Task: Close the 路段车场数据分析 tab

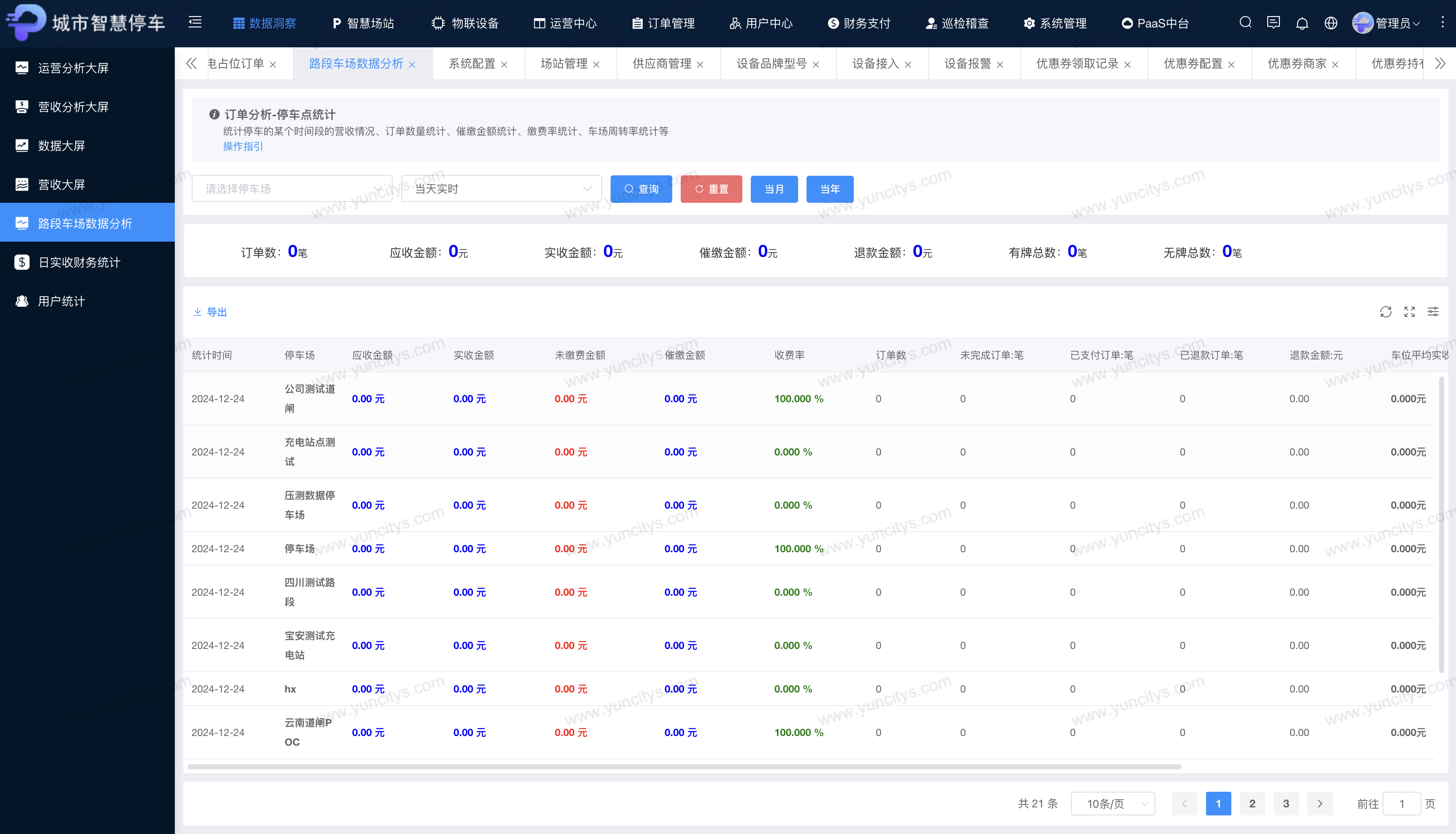Action: tap(412, 65)
